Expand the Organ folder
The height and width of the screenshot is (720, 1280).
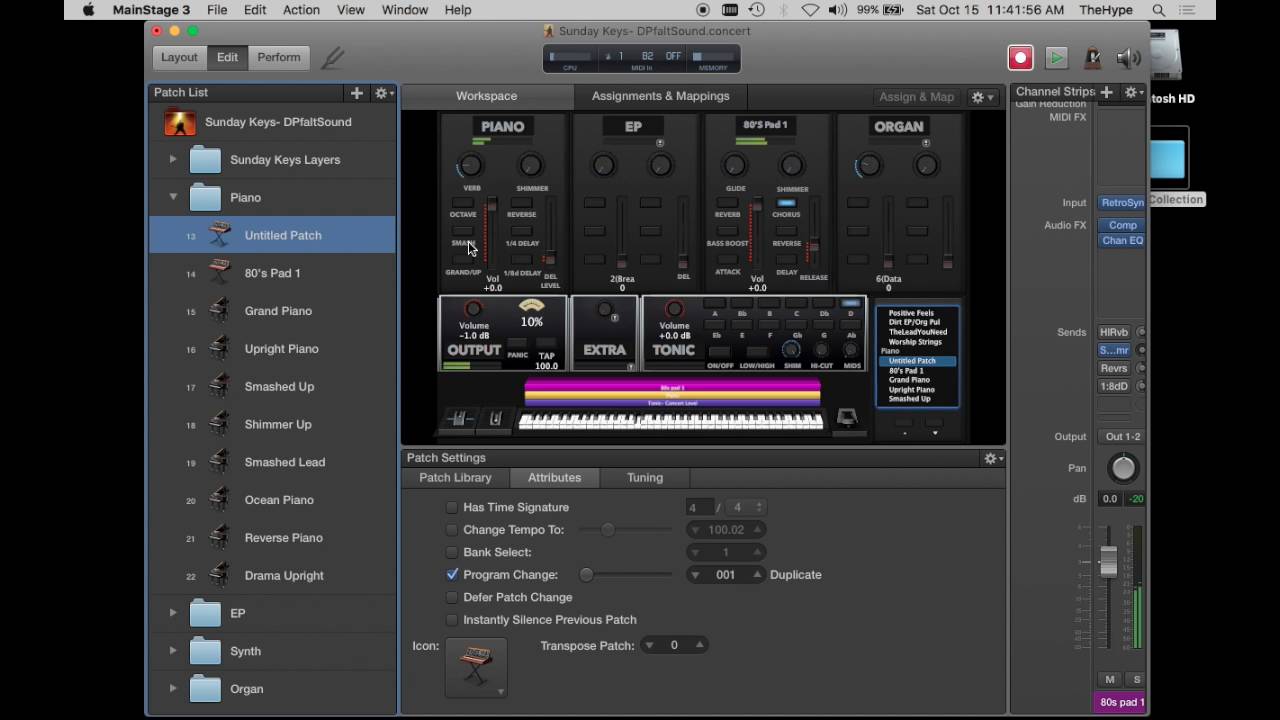coord(173,688)
